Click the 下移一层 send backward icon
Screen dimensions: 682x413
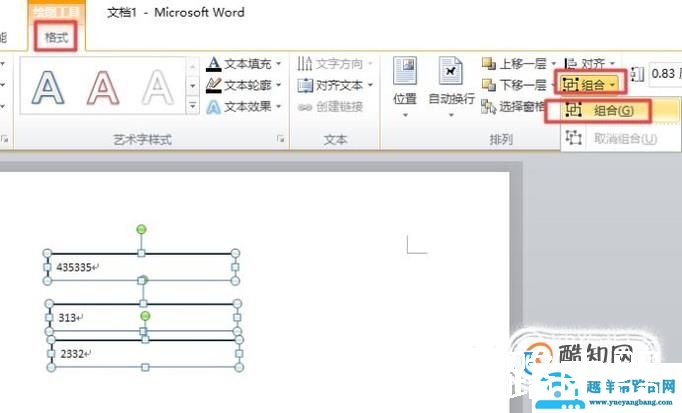pos(489,85)
